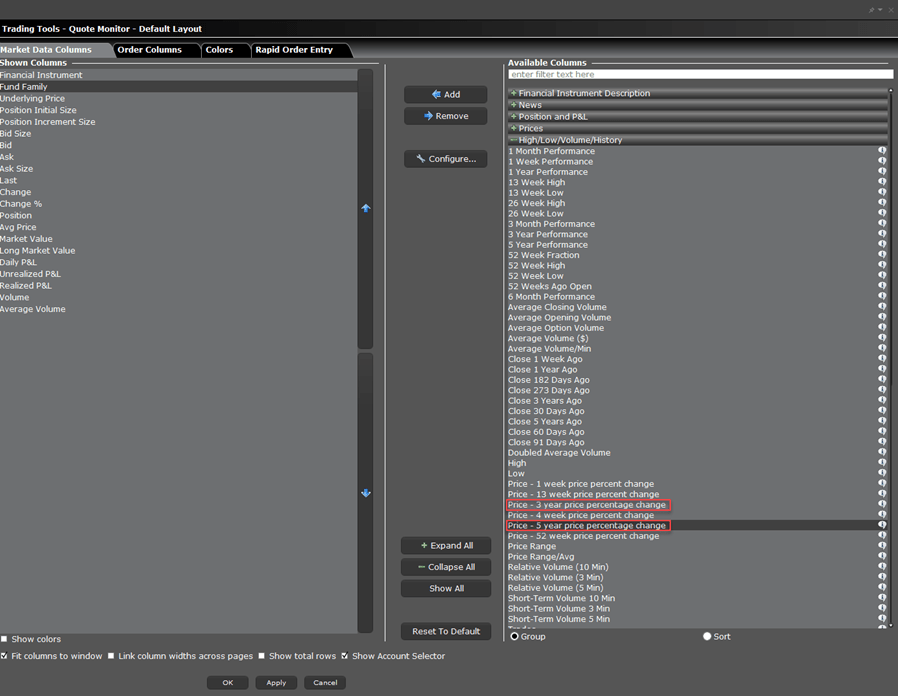This screenshot has height=696, width=899.
Task: Toggle Link column widths across pages
Action: [x=112, y=656]
